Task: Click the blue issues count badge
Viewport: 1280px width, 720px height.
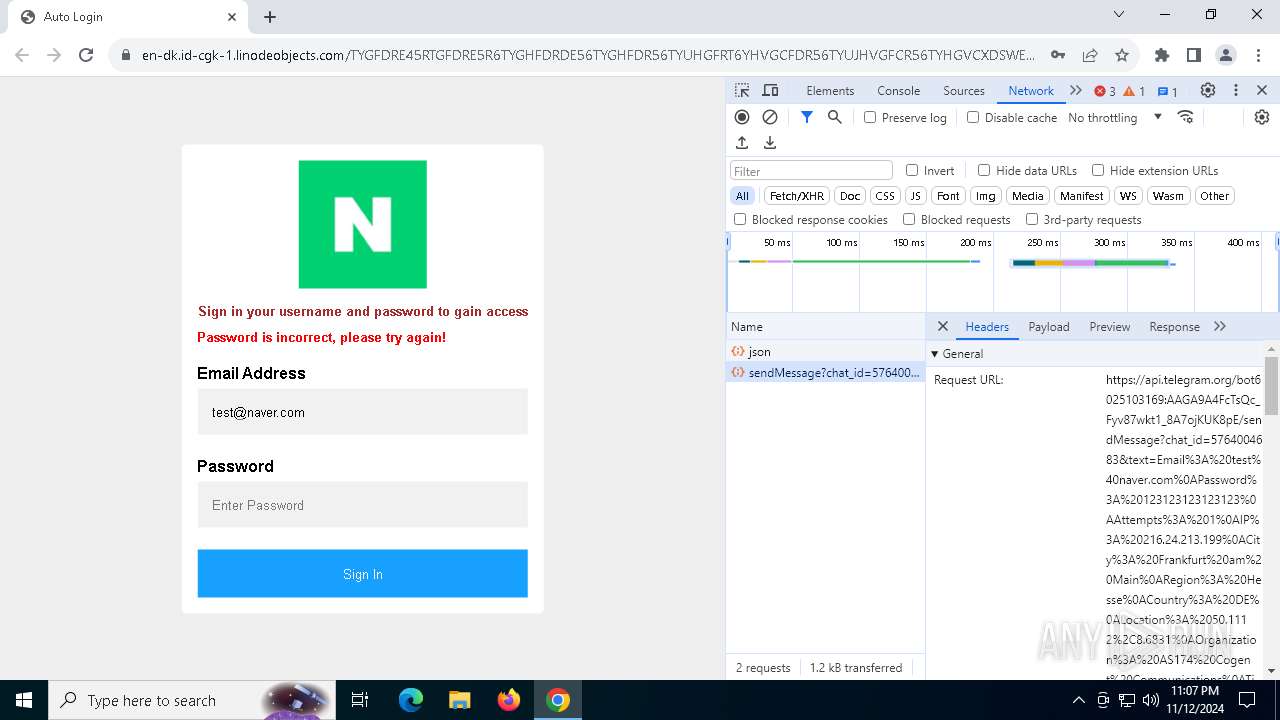Action: pos(1168,91)
